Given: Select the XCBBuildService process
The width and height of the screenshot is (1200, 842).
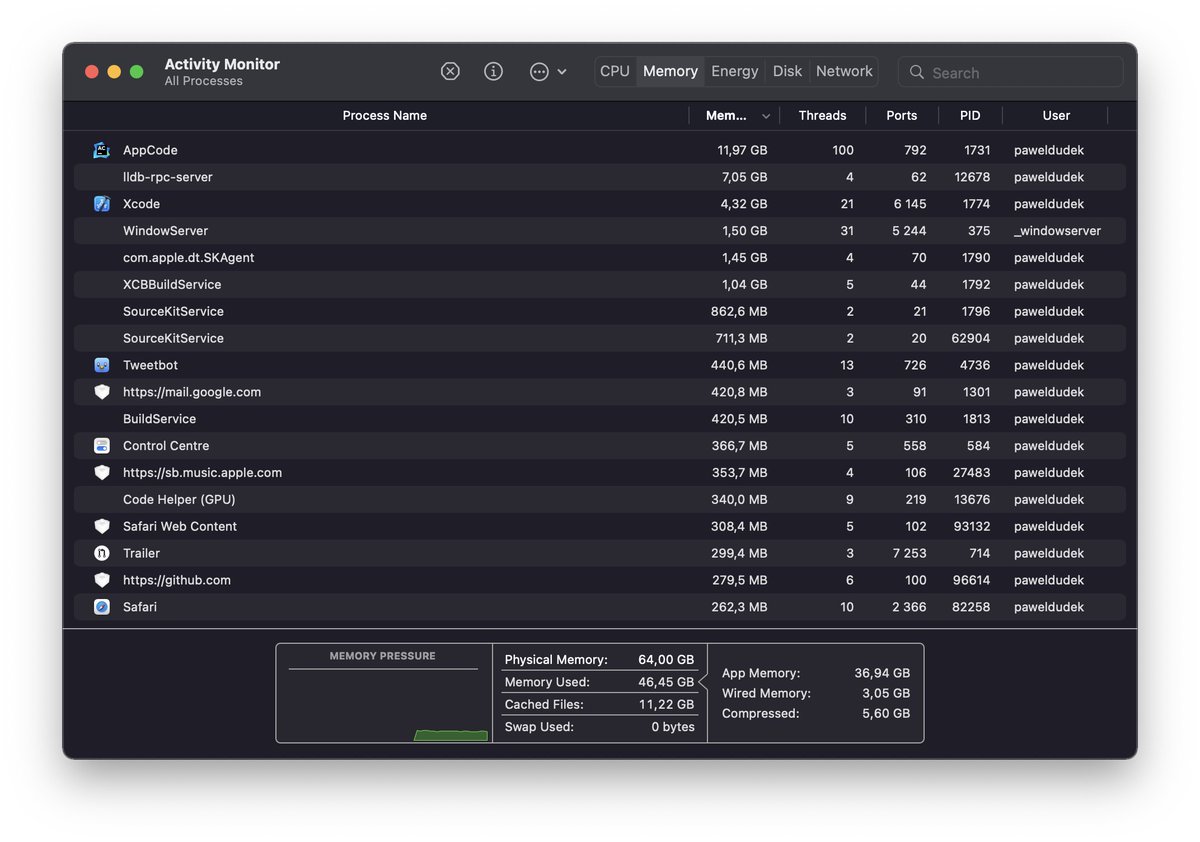Looking at the screenshot, I should [600, 285].
